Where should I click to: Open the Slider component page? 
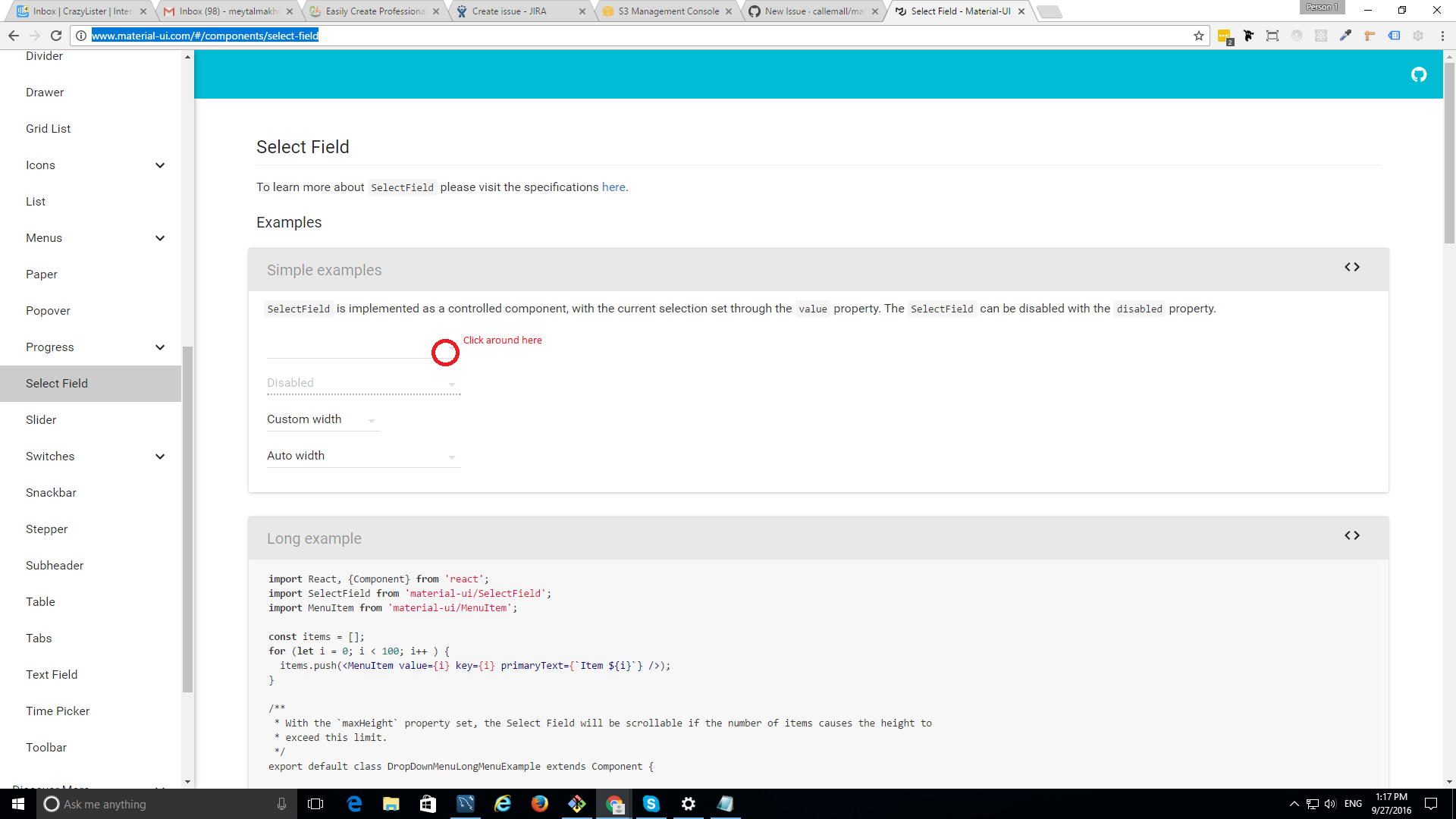point(41,419)
